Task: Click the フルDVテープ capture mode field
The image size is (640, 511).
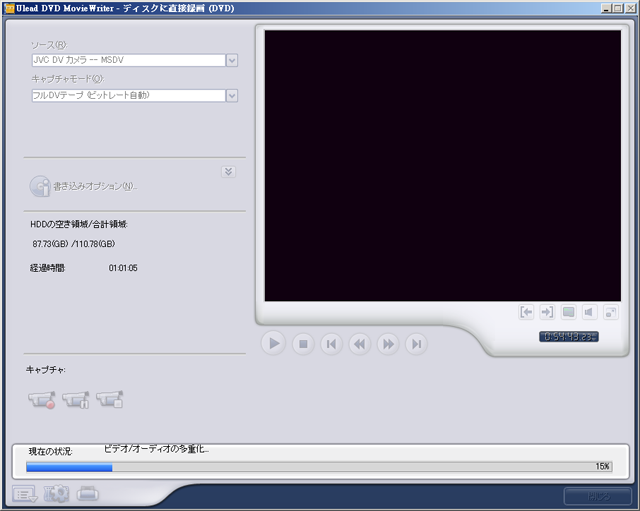Action: [129, 96]
